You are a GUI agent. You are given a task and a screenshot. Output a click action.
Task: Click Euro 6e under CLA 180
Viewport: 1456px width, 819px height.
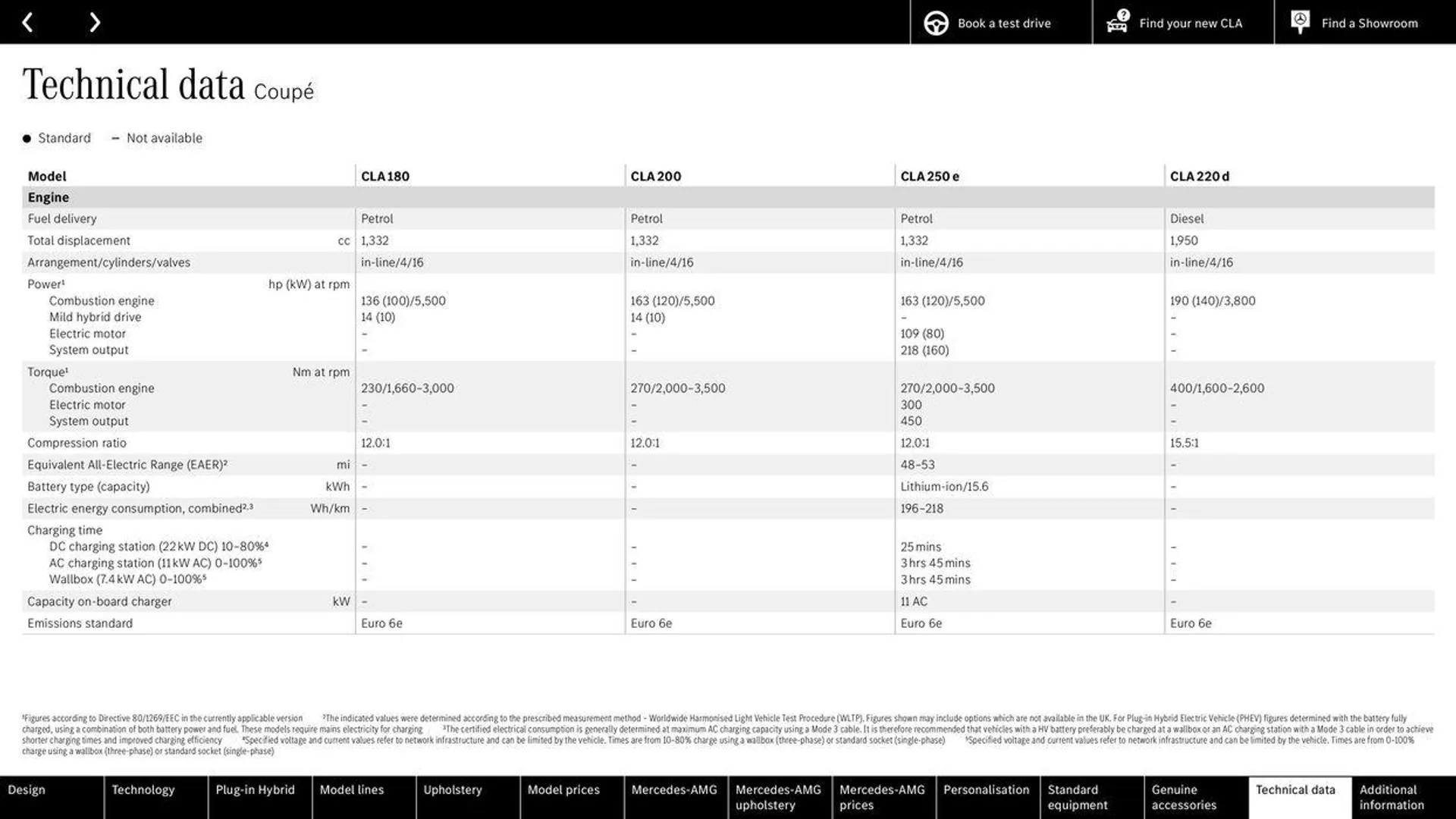click(381, 623)
